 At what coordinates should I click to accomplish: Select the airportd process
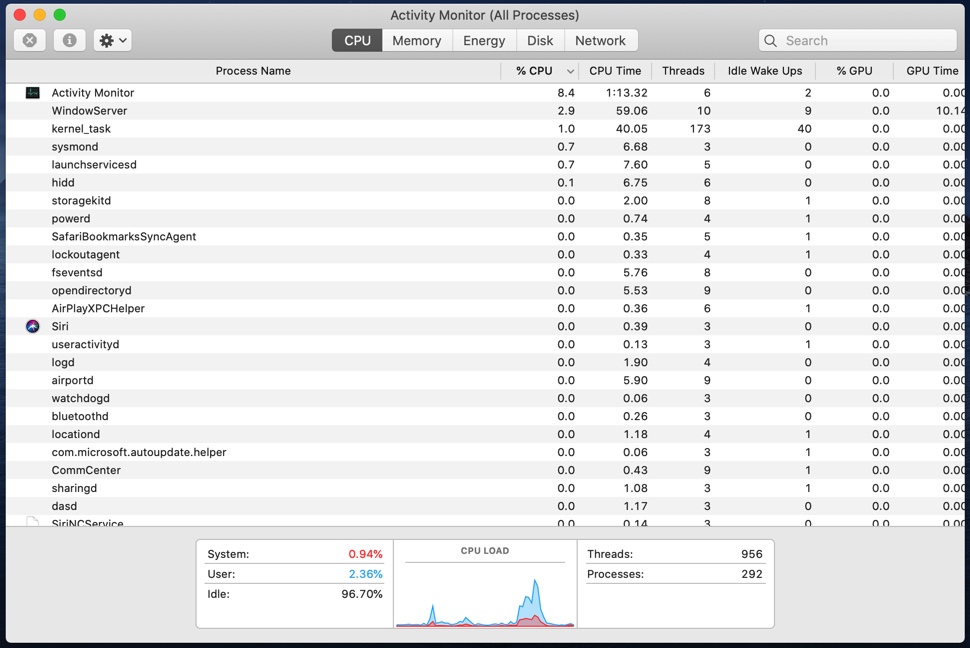[485, 380]
